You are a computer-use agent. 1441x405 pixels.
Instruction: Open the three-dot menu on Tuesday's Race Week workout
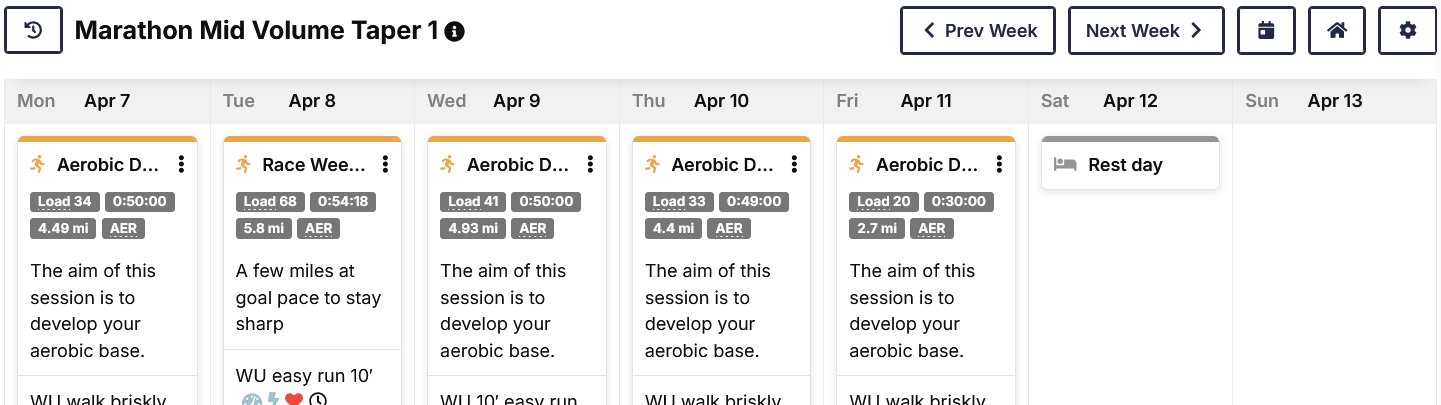point(385,164)
